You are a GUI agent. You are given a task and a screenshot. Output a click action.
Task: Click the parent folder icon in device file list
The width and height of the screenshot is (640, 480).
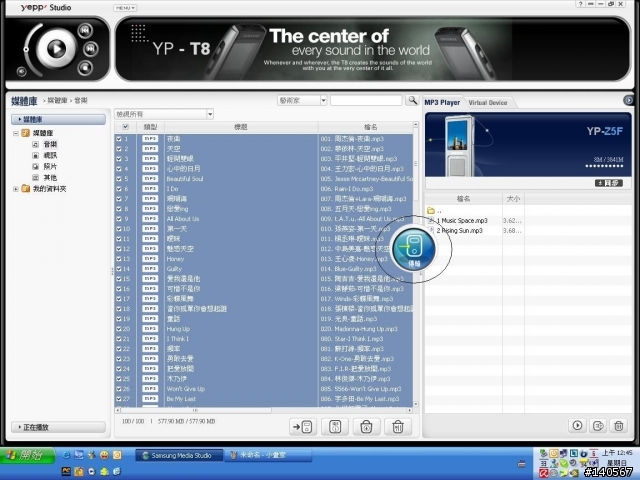pos(431,211)
